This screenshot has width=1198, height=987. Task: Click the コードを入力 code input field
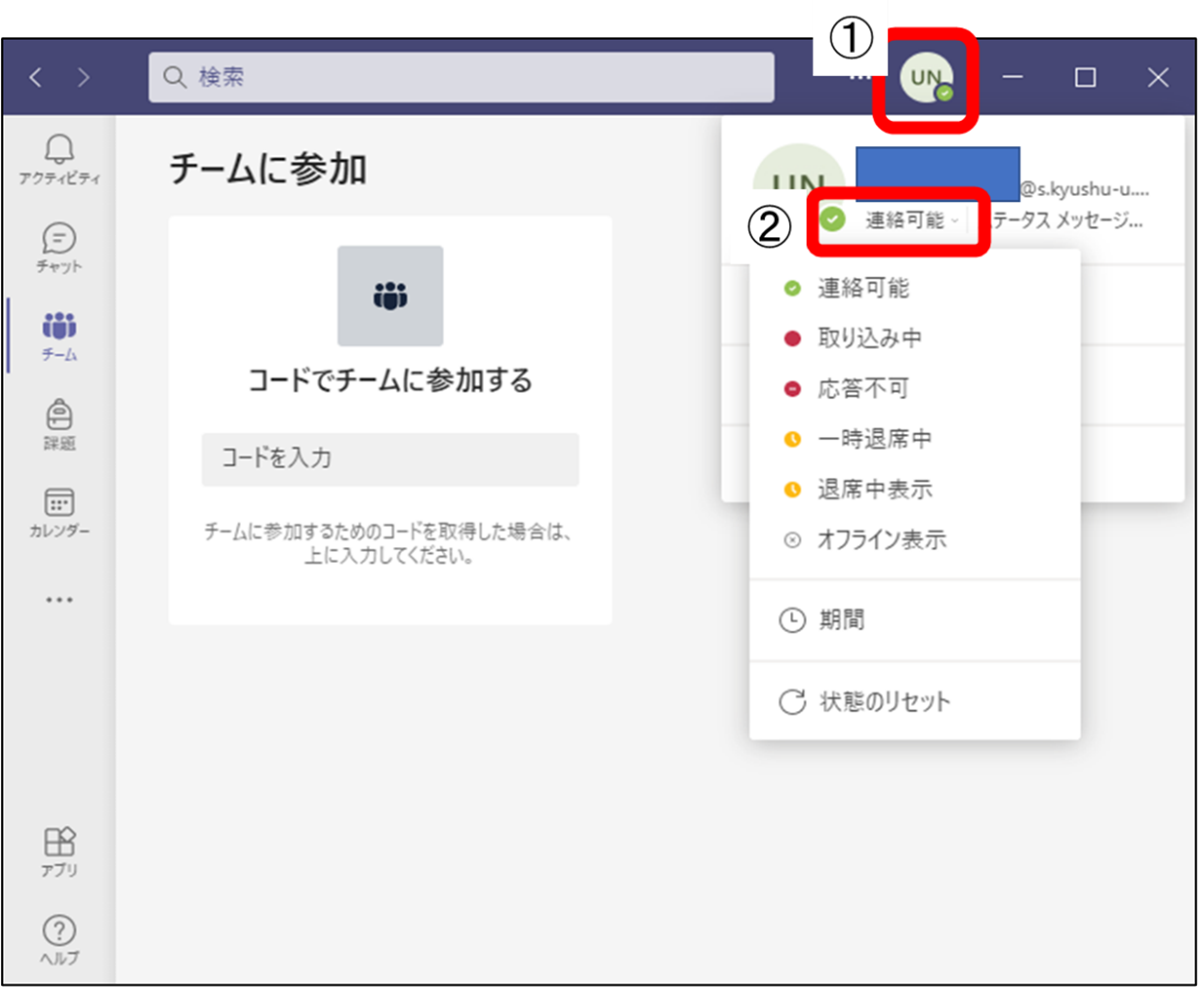pos(390,459)
